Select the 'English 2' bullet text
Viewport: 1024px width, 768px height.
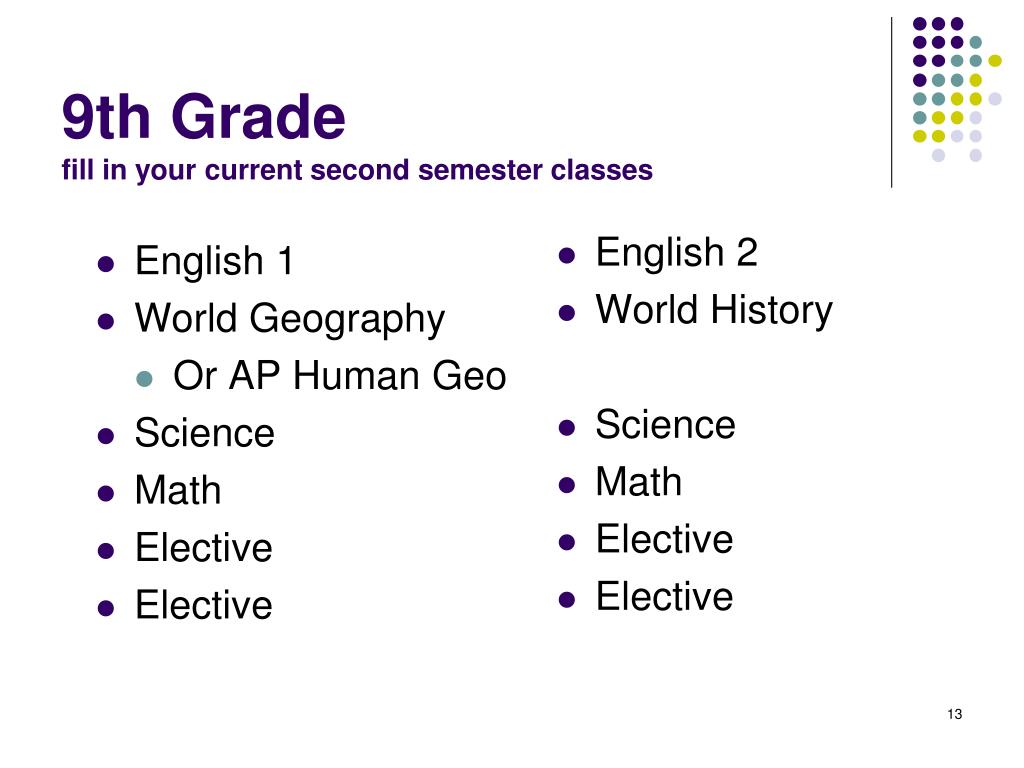(677, 253)
